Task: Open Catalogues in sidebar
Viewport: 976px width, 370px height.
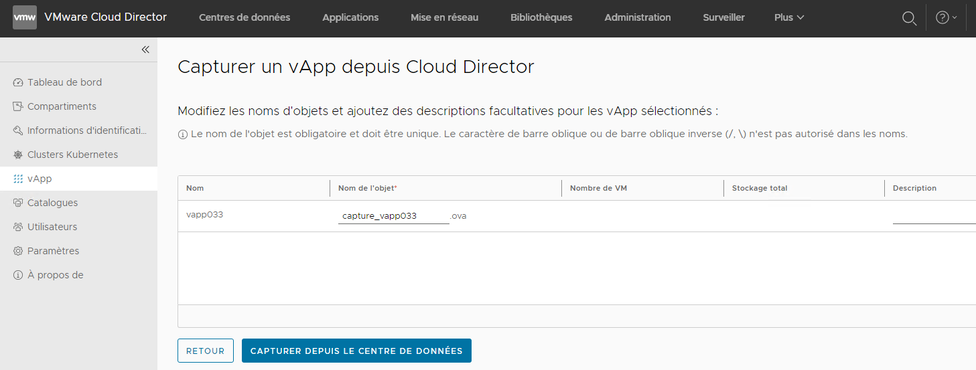Action: (52, 203)
